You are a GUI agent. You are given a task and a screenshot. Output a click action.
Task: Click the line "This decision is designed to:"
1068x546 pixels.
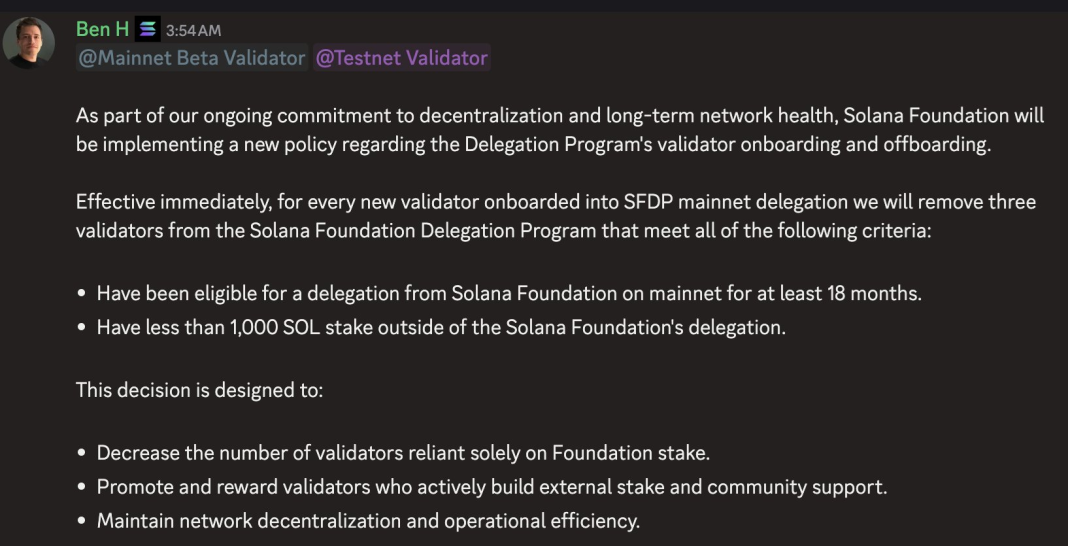pyautogui.click(x=199, y=390)
